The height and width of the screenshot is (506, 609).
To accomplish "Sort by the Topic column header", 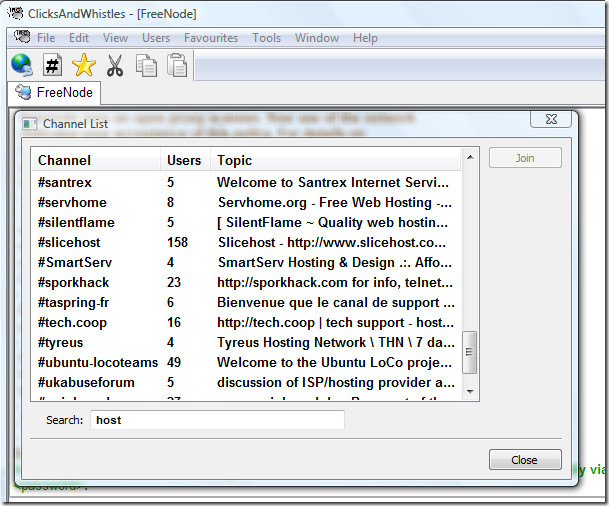I will [x=336, y=160].
